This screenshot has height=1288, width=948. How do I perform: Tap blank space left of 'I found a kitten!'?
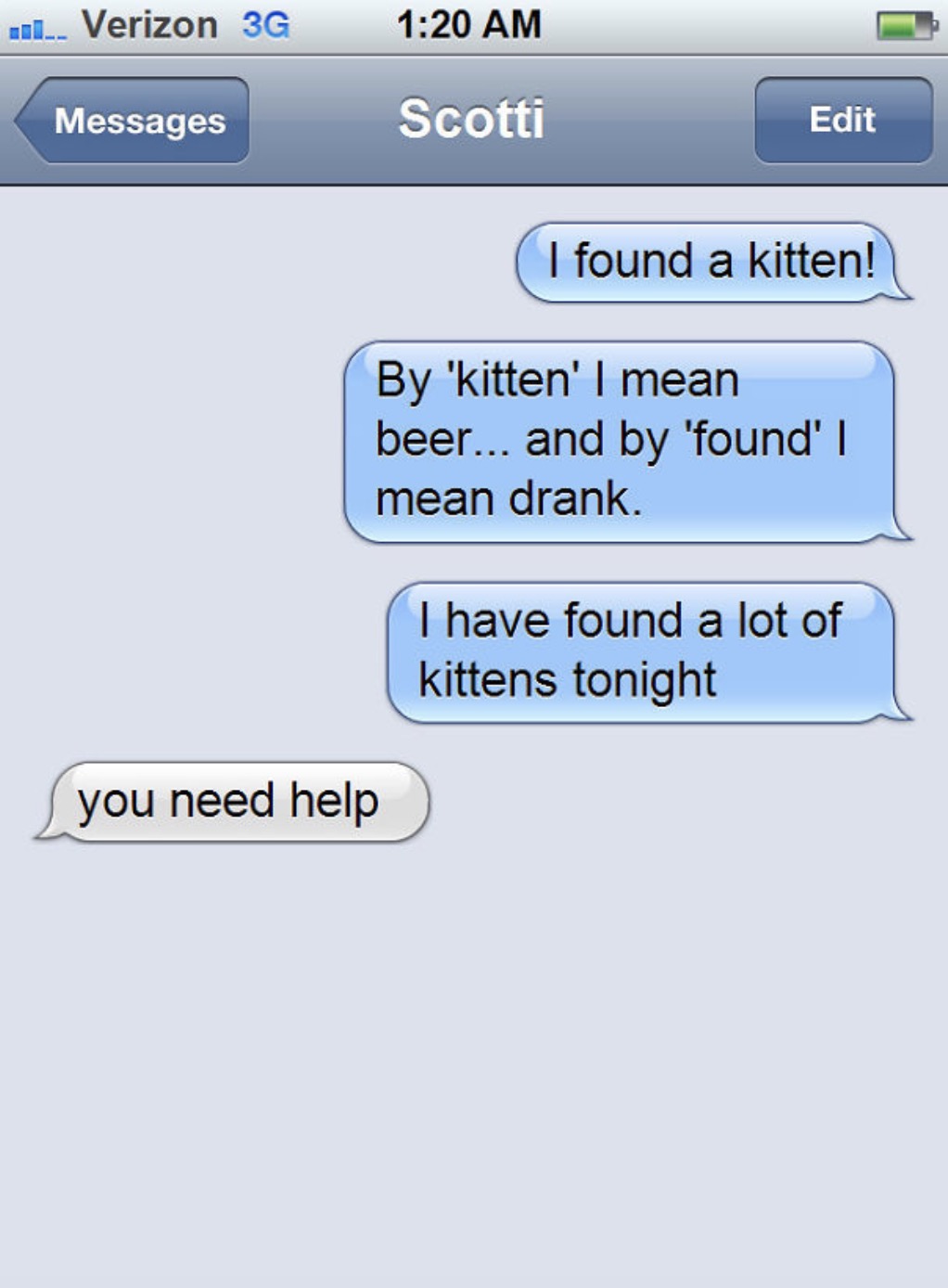(x=255, y=263)
